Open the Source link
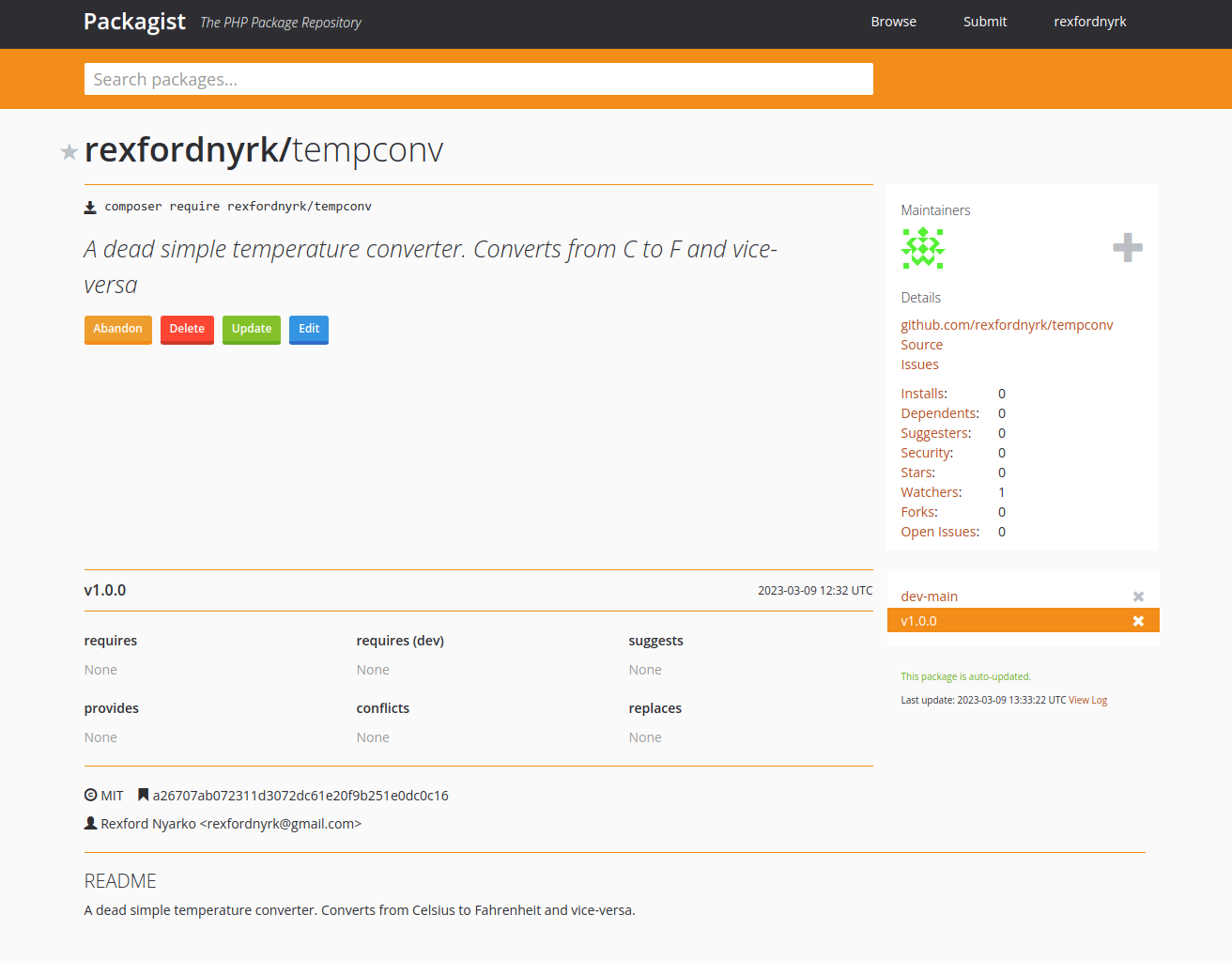Image resolution: width=1232 pixels, height=961 pixels. click(921, 345)
